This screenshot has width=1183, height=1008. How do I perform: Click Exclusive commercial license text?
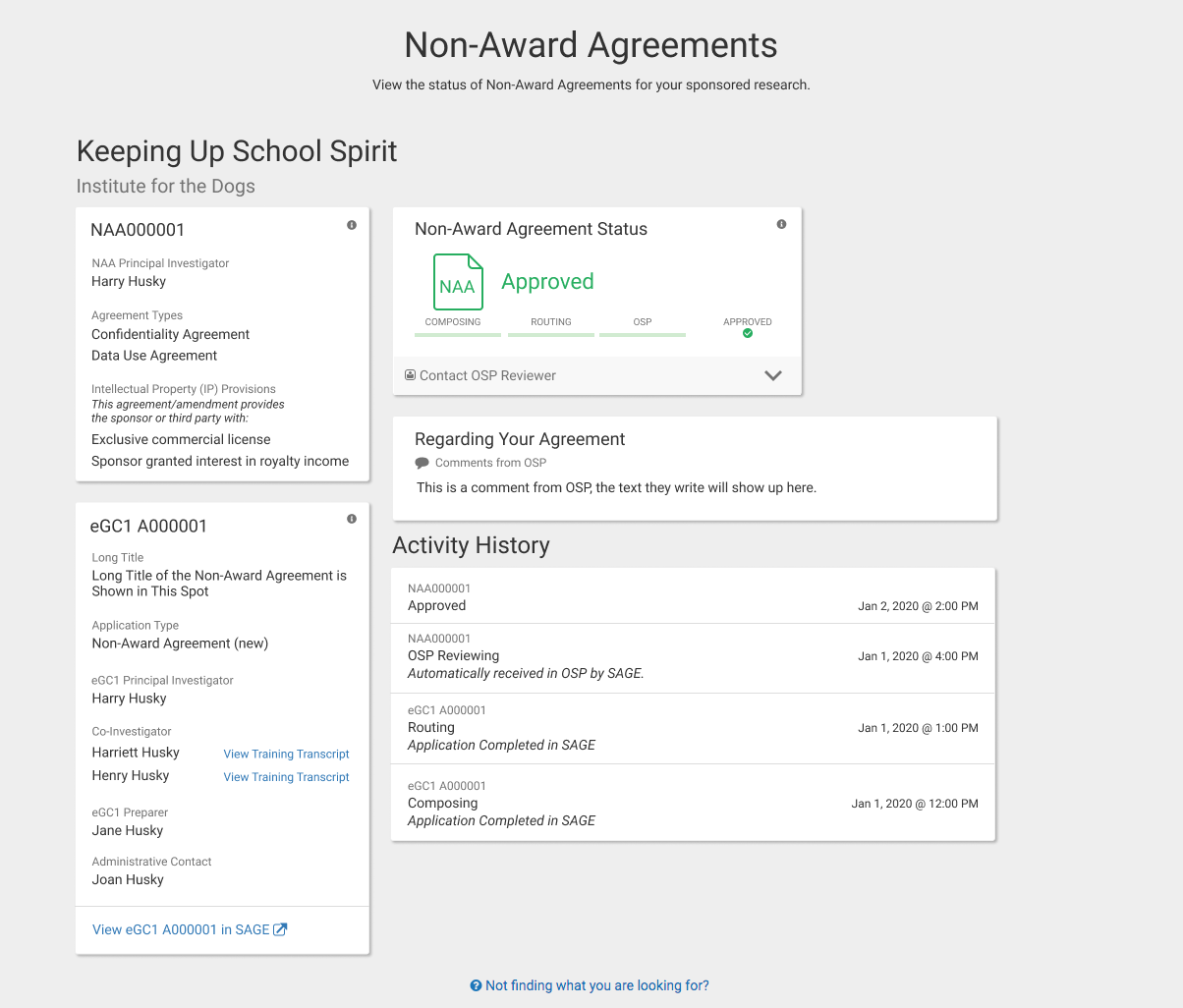tap(181, 439)
